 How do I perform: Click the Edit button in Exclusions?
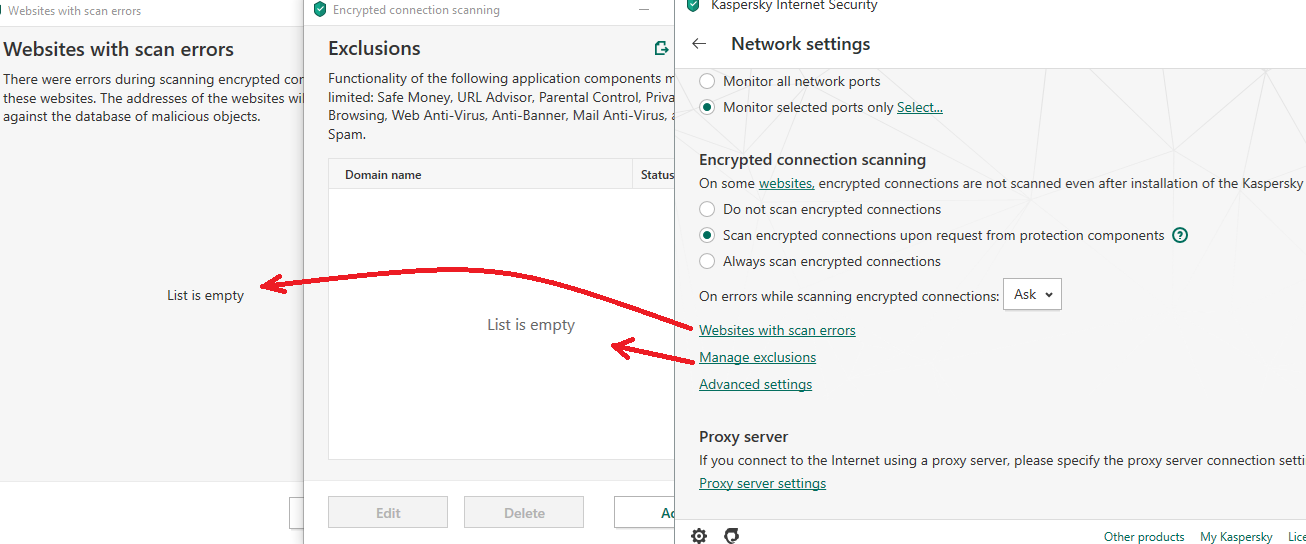(388, 513)
